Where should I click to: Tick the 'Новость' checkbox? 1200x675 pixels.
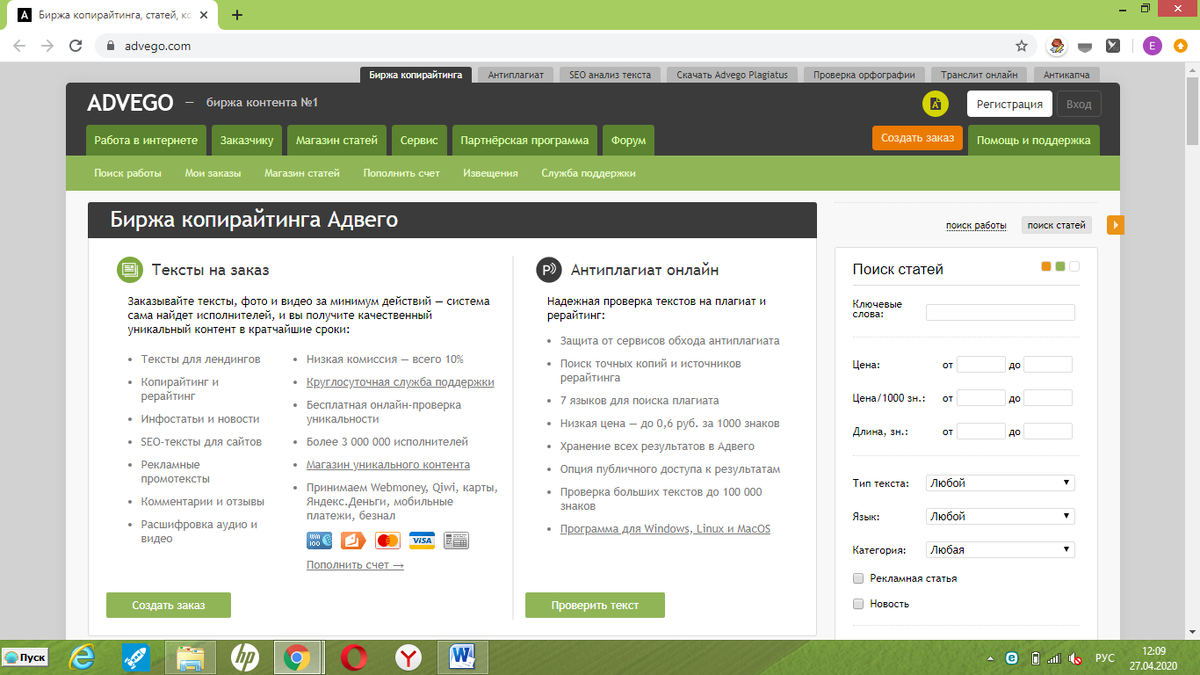tap(858, 604)
